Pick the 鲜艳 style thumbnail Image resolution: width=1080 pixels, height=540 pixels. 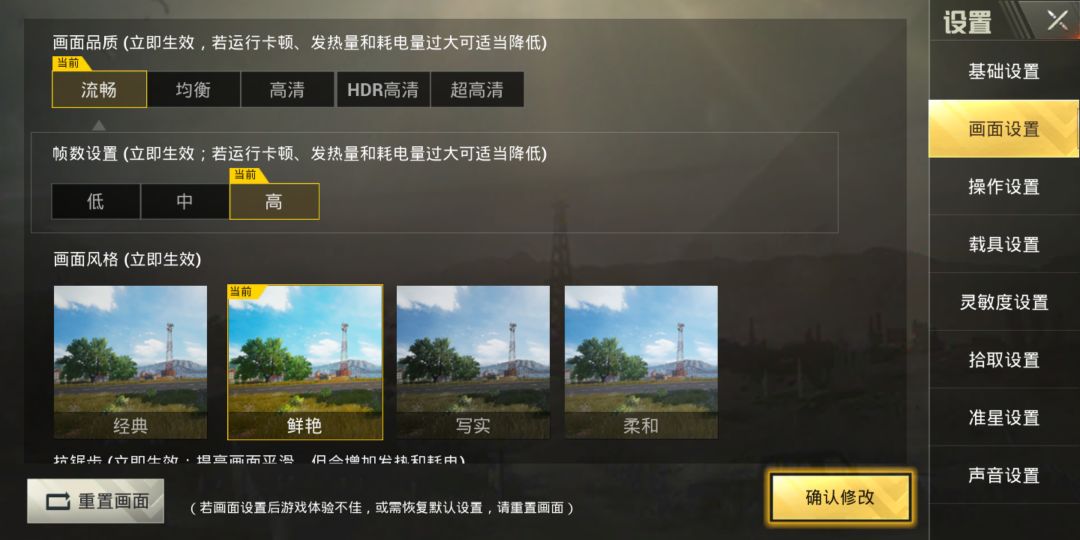[305, 362]
